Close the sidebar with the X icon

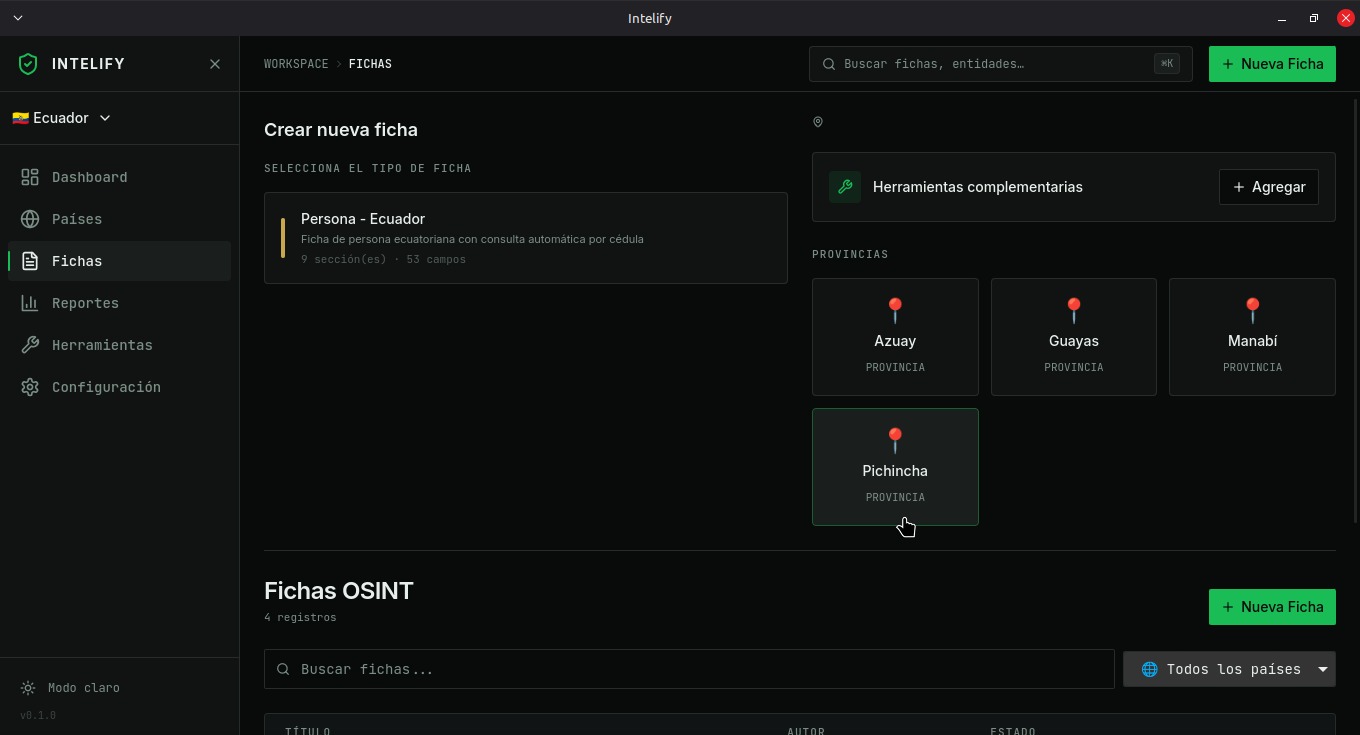click(x=215, y=64)
